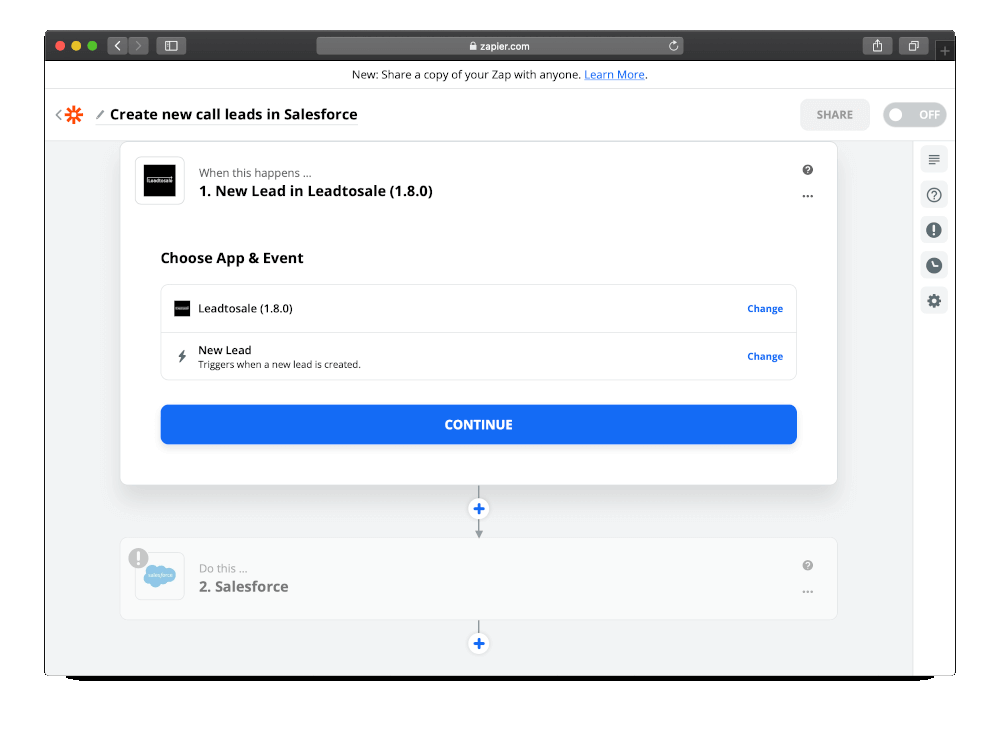
Task: Open step 1 help via its question mark
Action: pyautogui.click(x=808, y=169)
